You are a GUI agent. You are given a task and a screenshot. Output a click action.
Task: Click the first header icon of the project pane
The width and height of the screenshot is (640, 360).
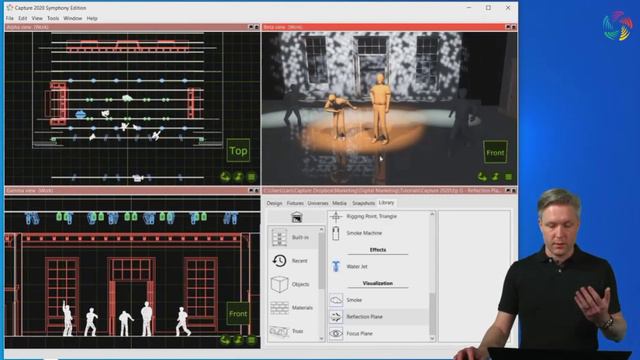coord(508,191)
